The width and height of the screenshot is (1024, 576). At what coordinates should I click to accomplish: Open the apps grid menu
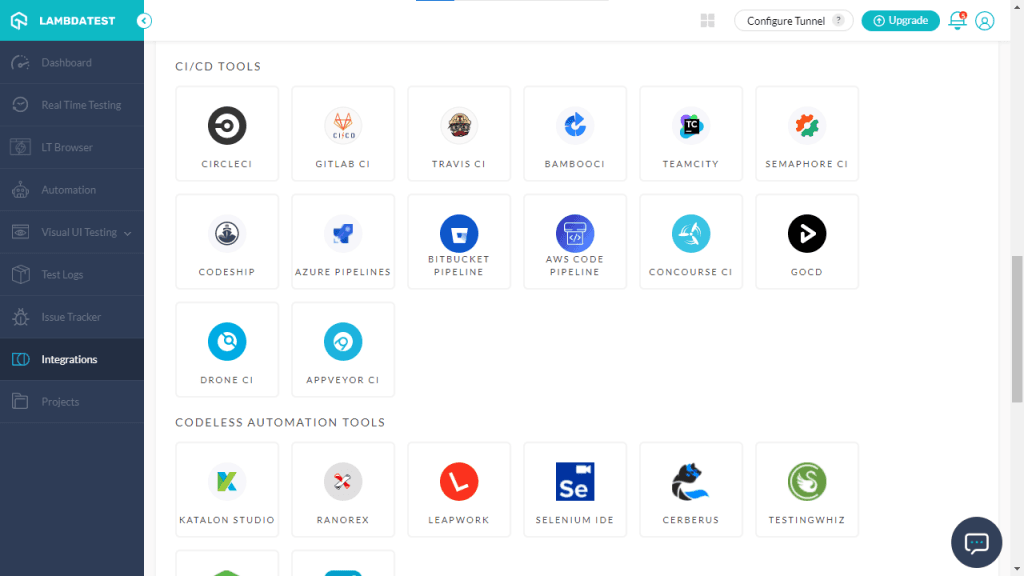coord(707,20)
